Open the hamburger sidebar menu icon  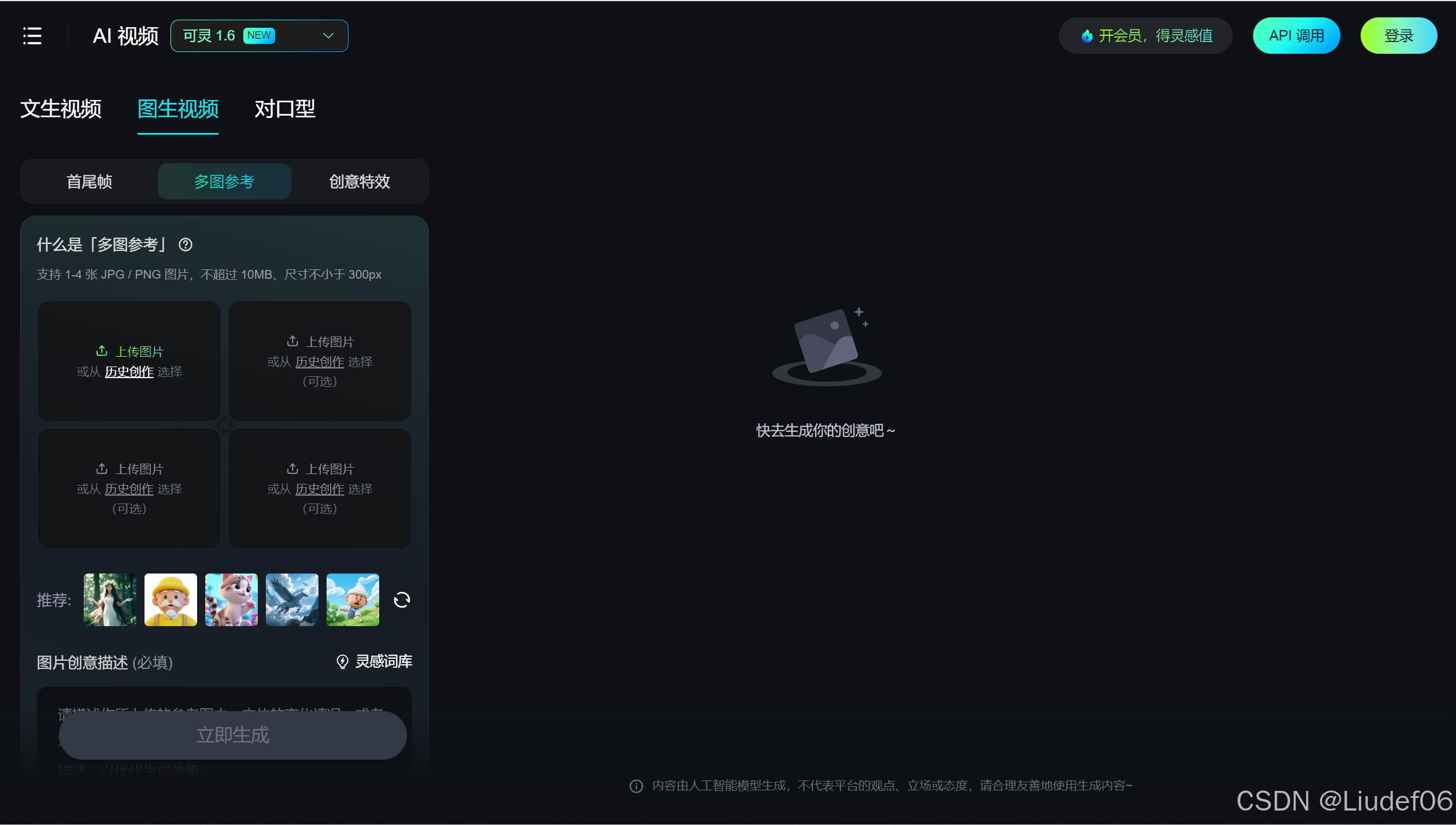tap(32, 36)
